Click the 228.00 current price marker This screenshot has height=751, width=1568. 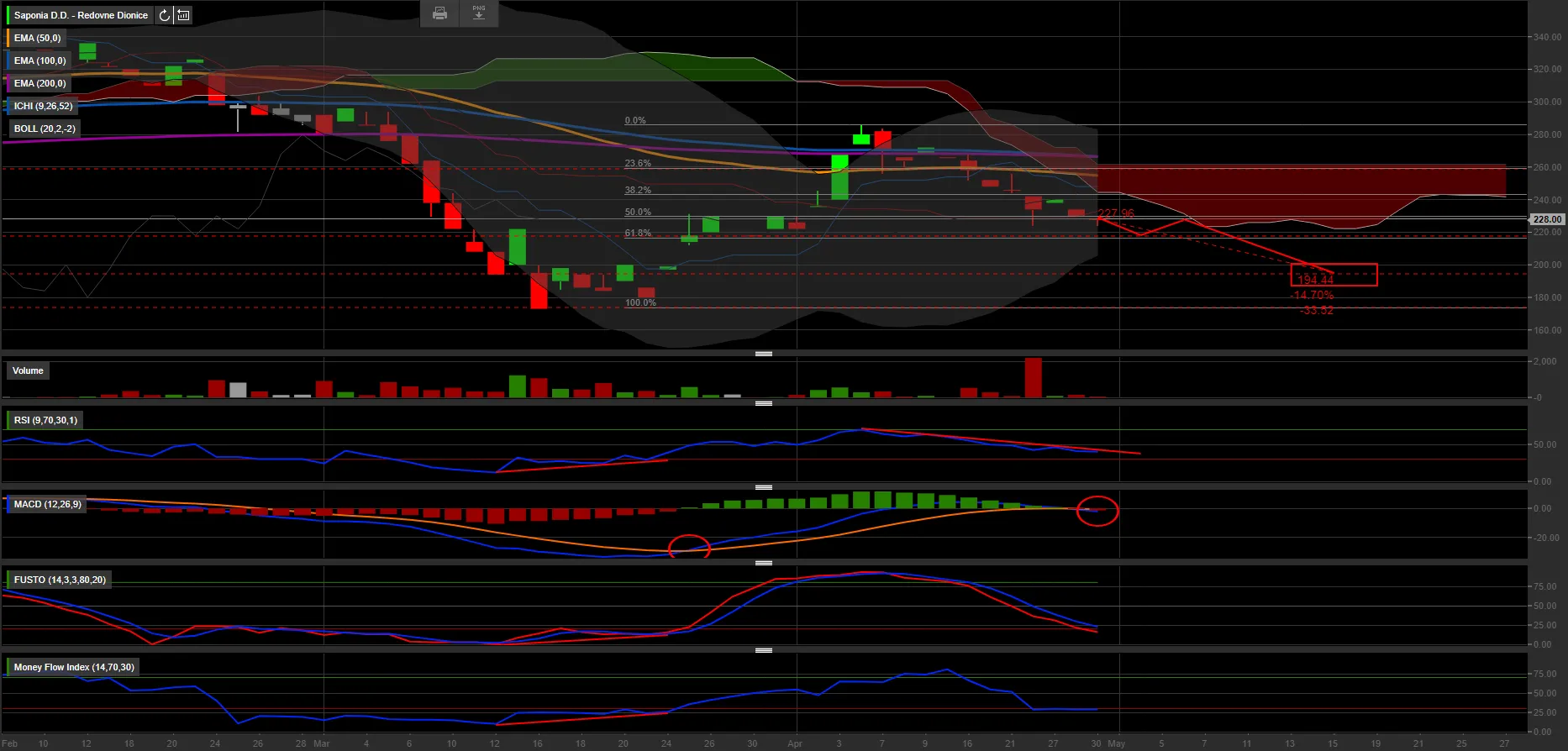pos(1546,219)
